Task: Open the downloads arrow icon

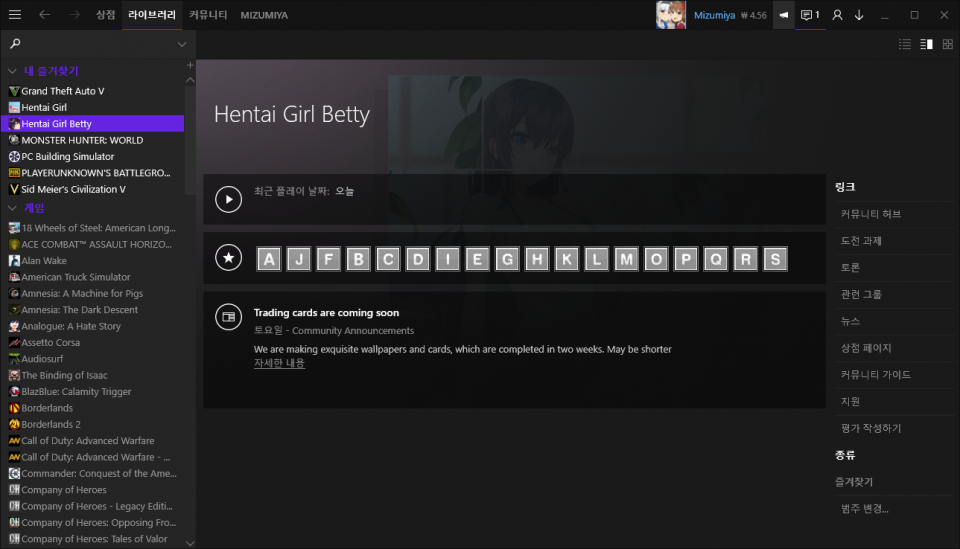Action: (859, 15)
